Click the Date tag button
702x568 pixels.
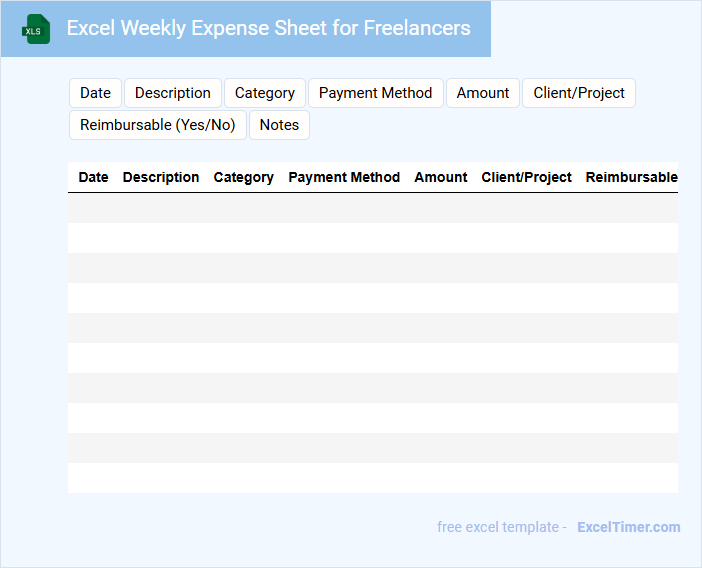(x=95, y=93)
